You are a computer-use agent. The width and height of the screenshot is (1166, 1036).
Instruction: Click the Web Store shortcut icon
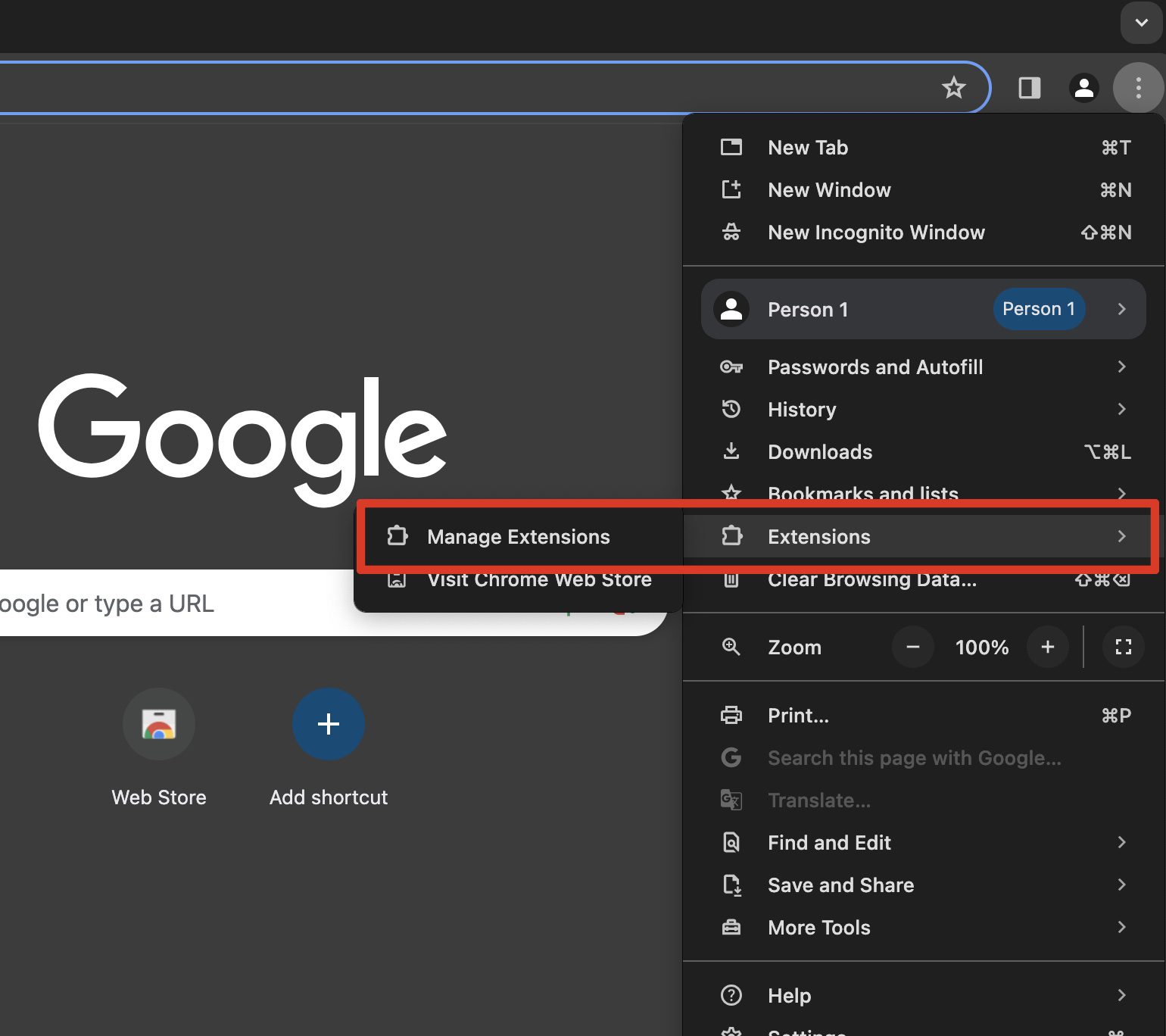click(159, 724)
